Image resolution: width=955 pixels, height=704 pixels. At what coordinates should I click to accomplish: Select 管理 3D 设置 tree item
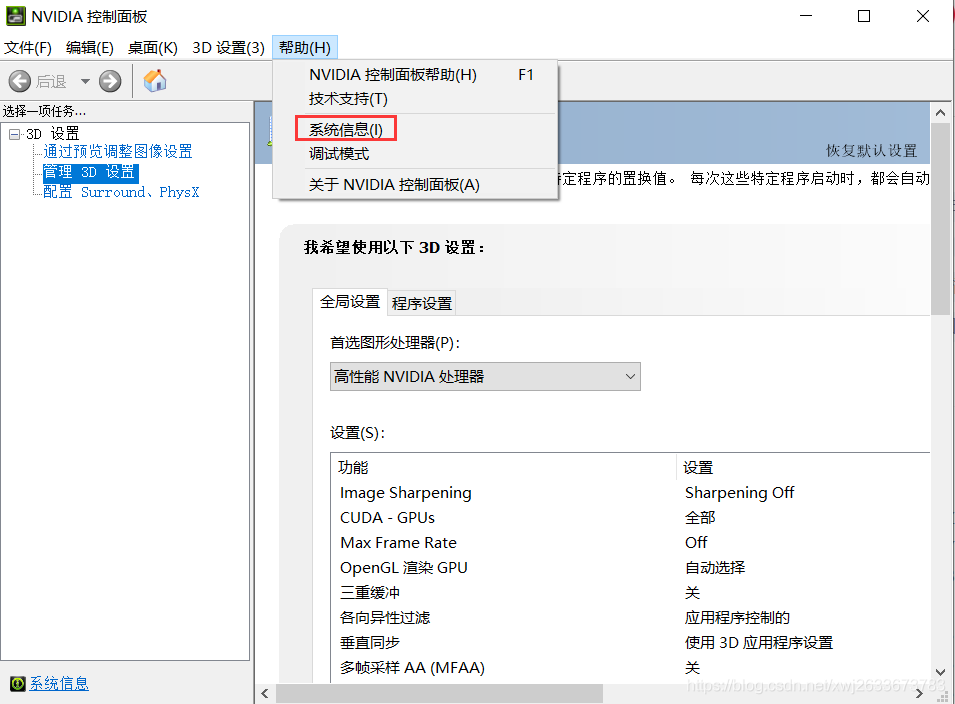point(90,172)
